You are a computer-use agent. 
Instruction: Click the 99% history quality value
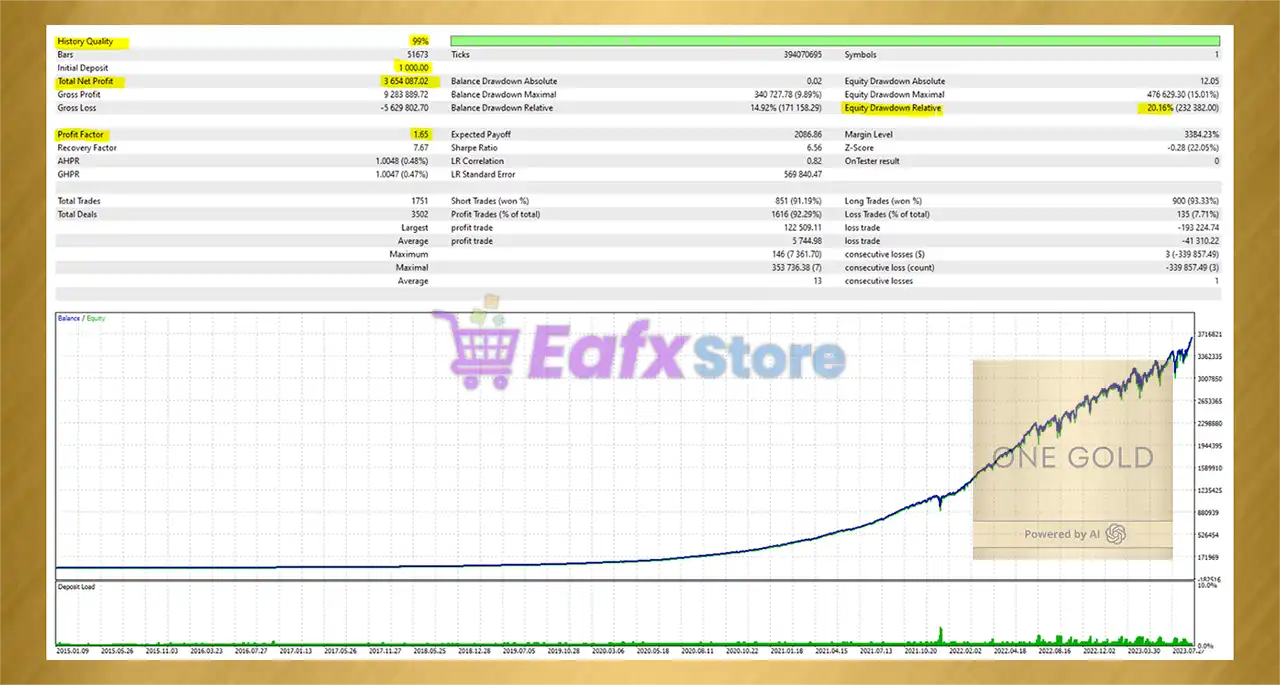point(420,42)
